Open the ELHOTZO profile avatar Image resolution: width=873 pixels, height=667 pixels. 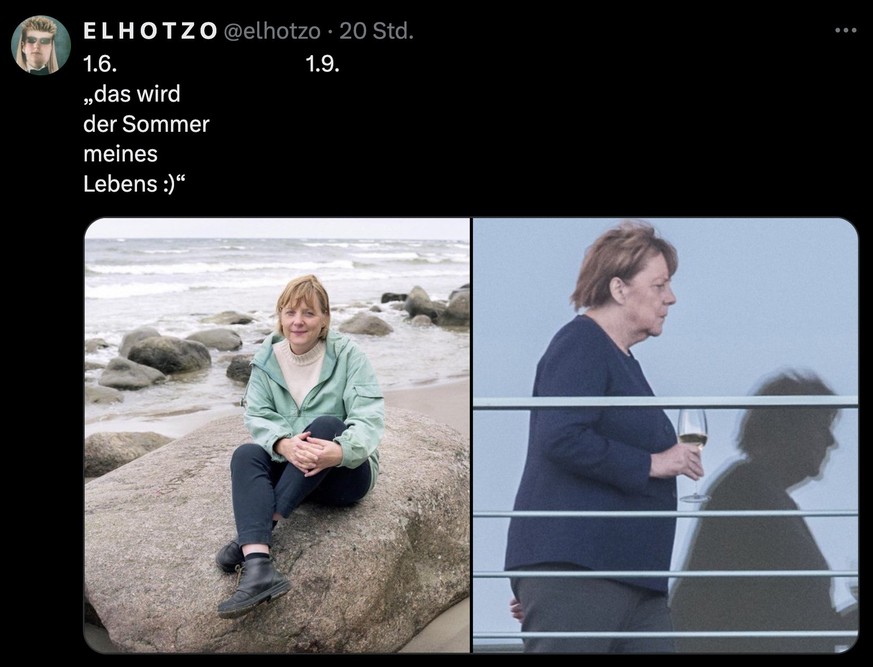pyautogui.click(x=41, y=45)
